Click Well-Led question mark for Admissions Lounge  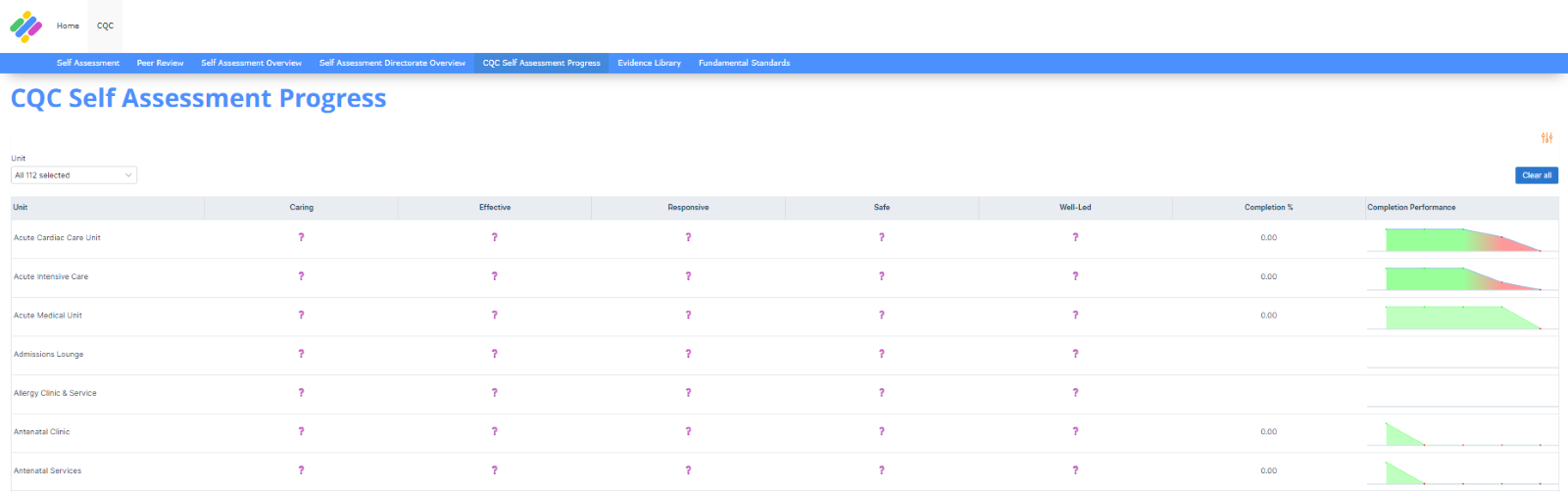pyautogui.click(x=1075, y=354)
